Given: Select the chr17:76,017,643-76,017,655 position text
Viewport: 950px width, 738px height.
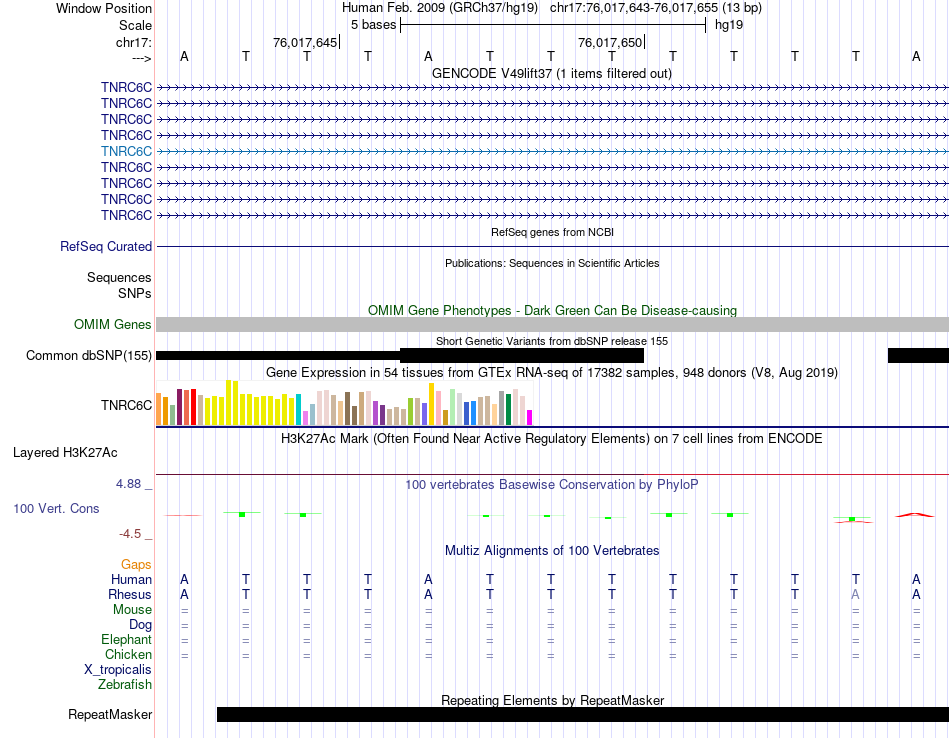Looking at the screenshot, I should [634, 8].
